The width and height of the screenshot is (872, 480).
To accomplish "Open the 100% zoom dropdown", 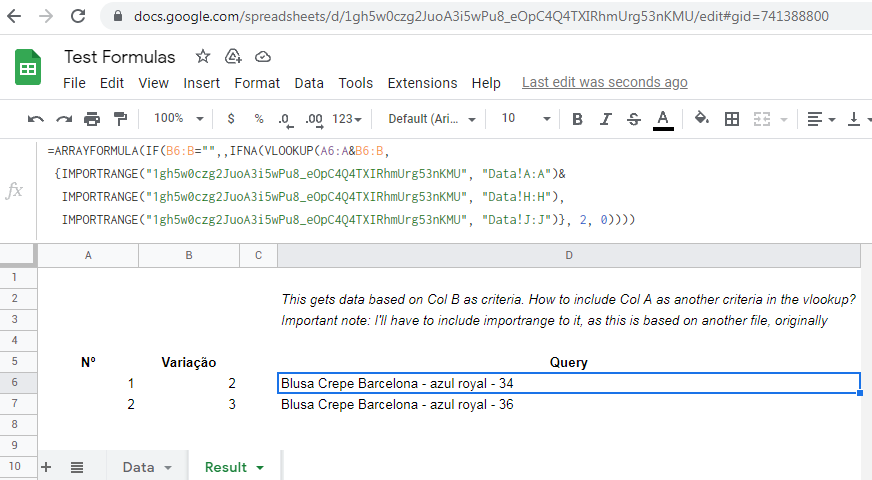I will pyautogui.click(x=179, y=118).
